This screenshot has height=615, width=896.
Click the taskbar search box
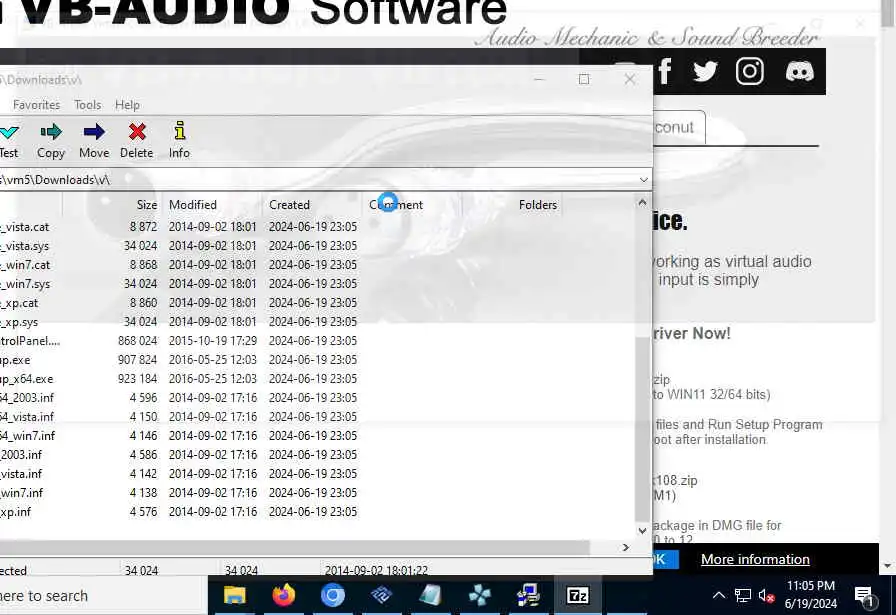point(103,596)
